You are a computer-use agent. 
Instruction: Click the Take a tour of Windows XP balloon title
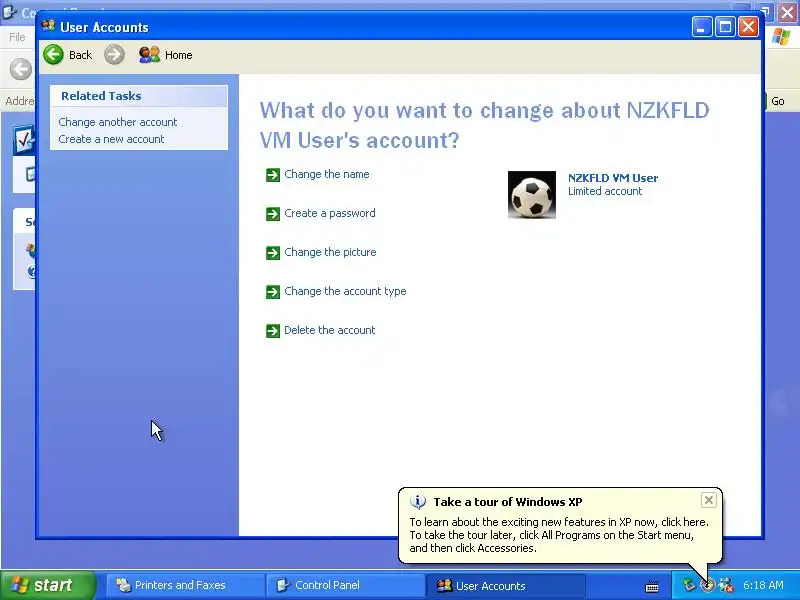508,502
